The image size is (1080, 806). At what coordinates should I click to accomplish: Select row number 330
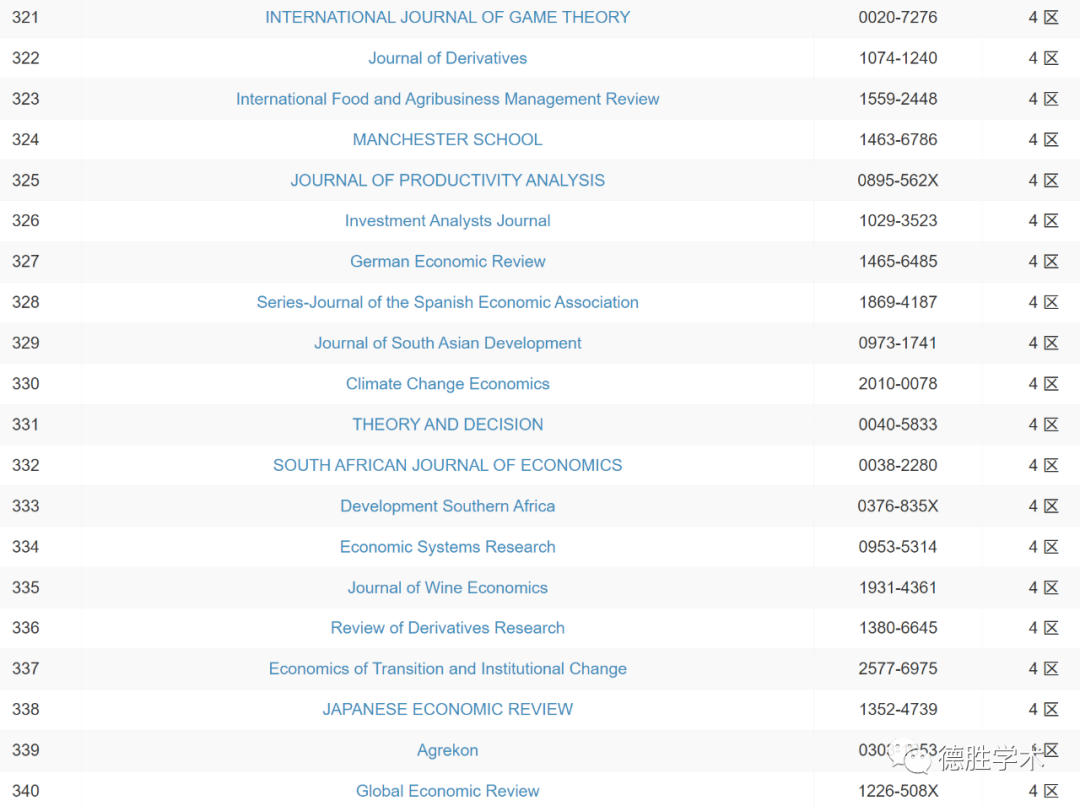coord(25,383)
